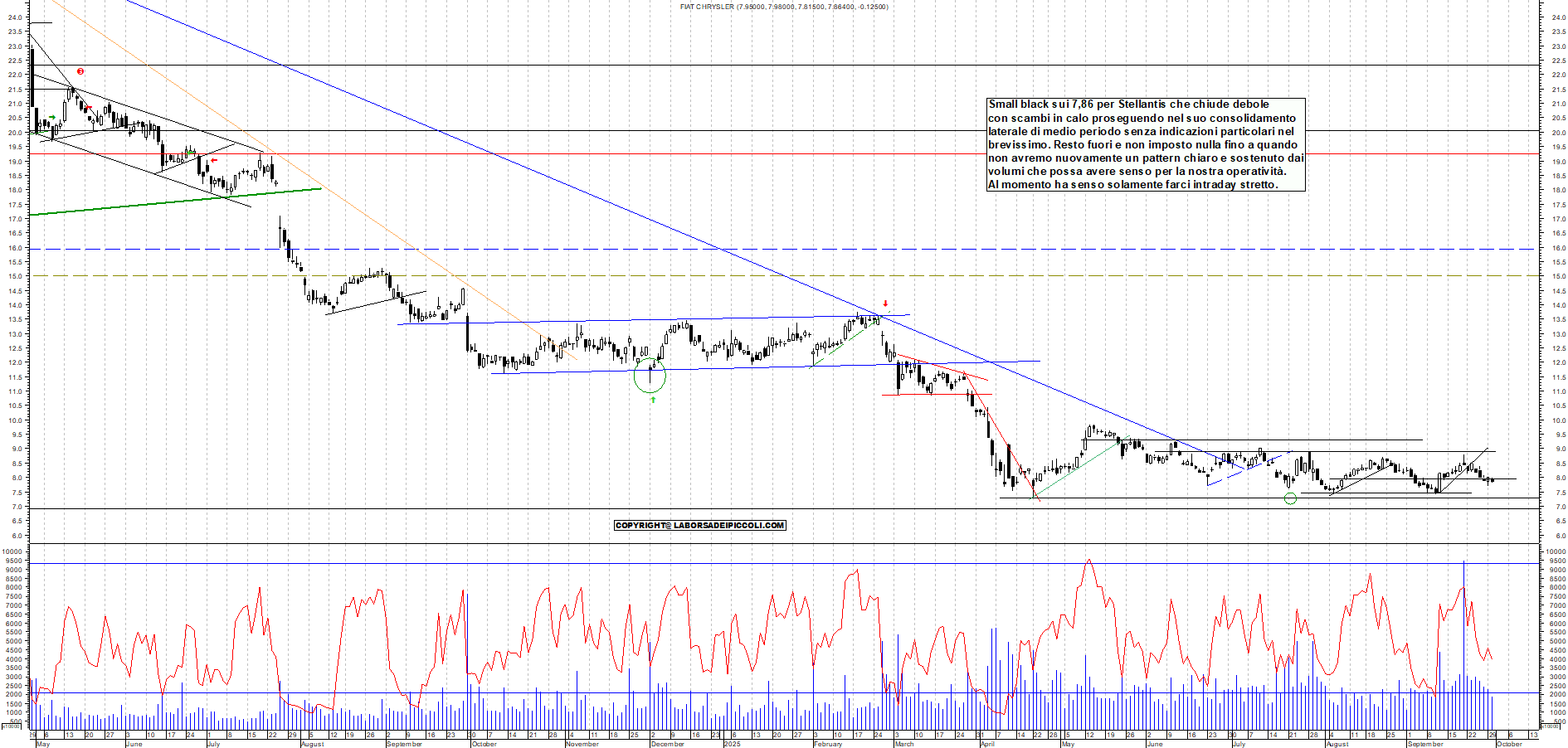1568x748 pixels.
Task: Click the COPYRIGHT@LABORSADEIPICCOLI.COM label
Action: coord(699,525)
